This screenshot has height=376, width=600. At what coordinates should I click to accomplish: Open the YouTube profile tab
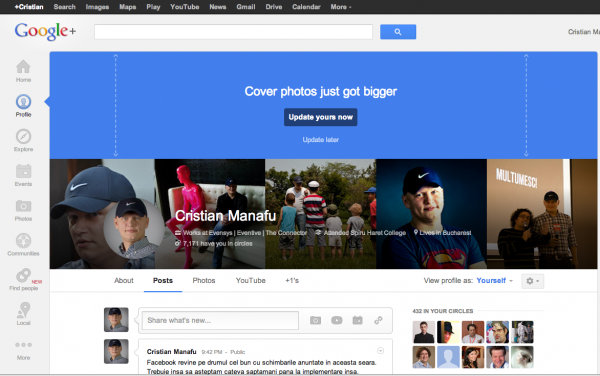pyautogui.click(x=251, y=281)
